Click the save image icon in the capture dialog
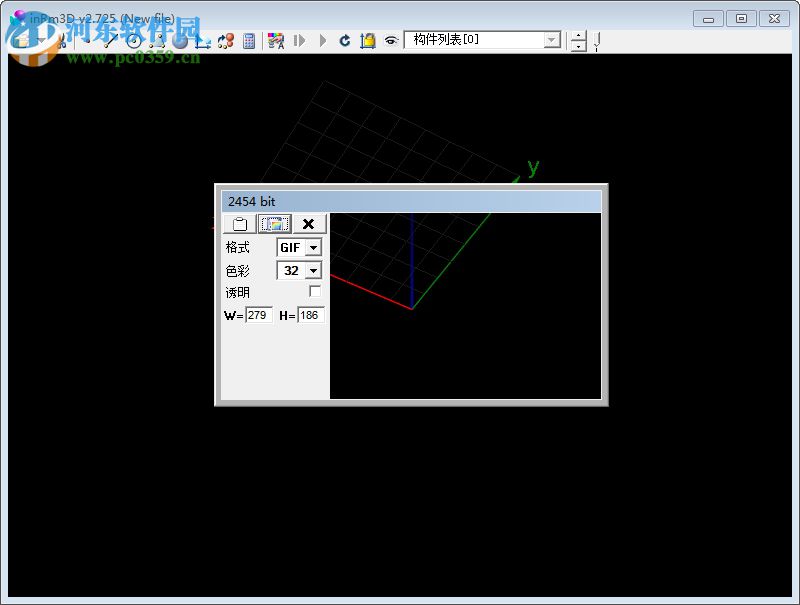 coord(274,224)
